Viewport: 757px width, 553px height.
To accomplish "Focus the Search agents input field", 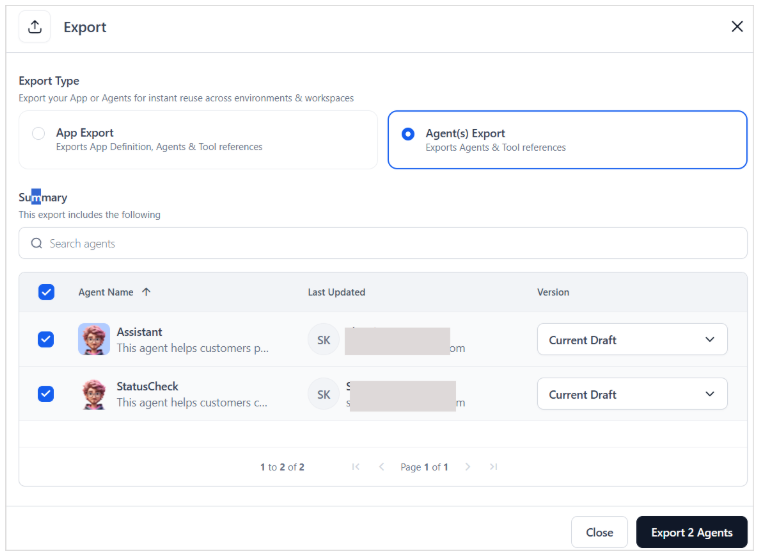I will (383, 243).
